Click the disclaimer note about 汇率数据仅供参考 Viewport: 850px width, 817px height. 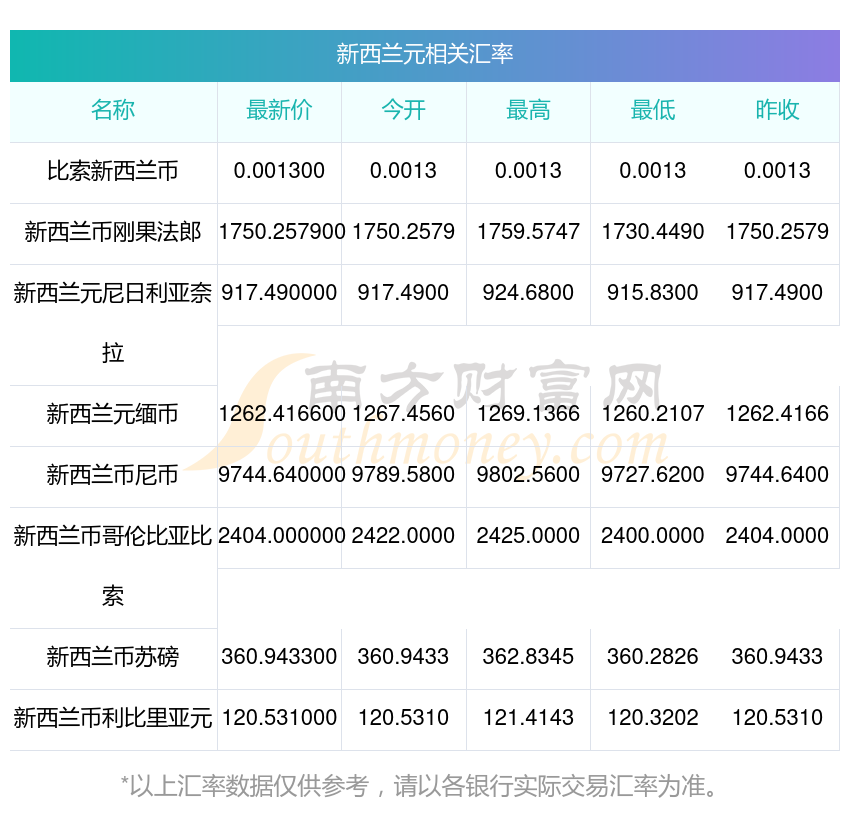pyautogui.click(x=420, y=786)
